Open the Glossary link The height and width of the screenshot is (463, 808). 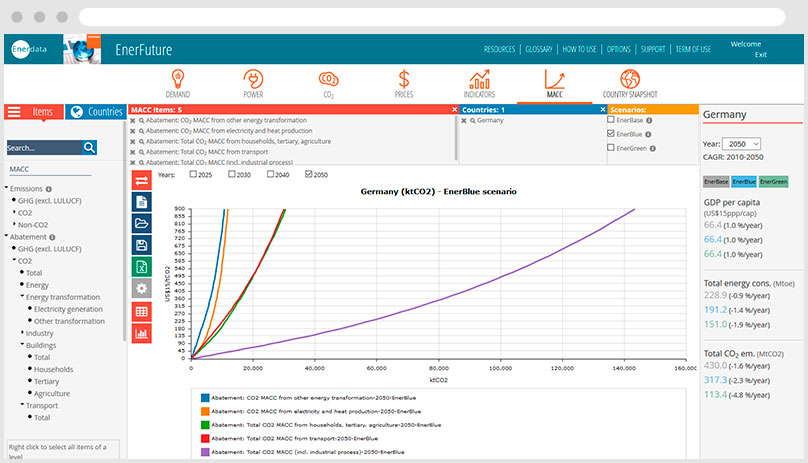tap(539, 49)
